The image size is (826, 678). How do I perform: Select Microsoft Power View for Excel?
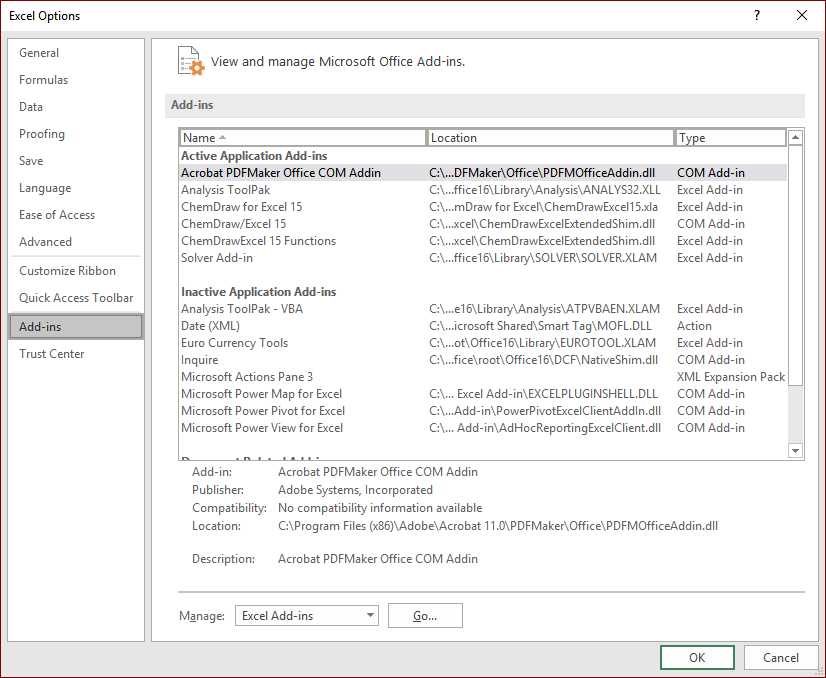click(x=483, y=428)
